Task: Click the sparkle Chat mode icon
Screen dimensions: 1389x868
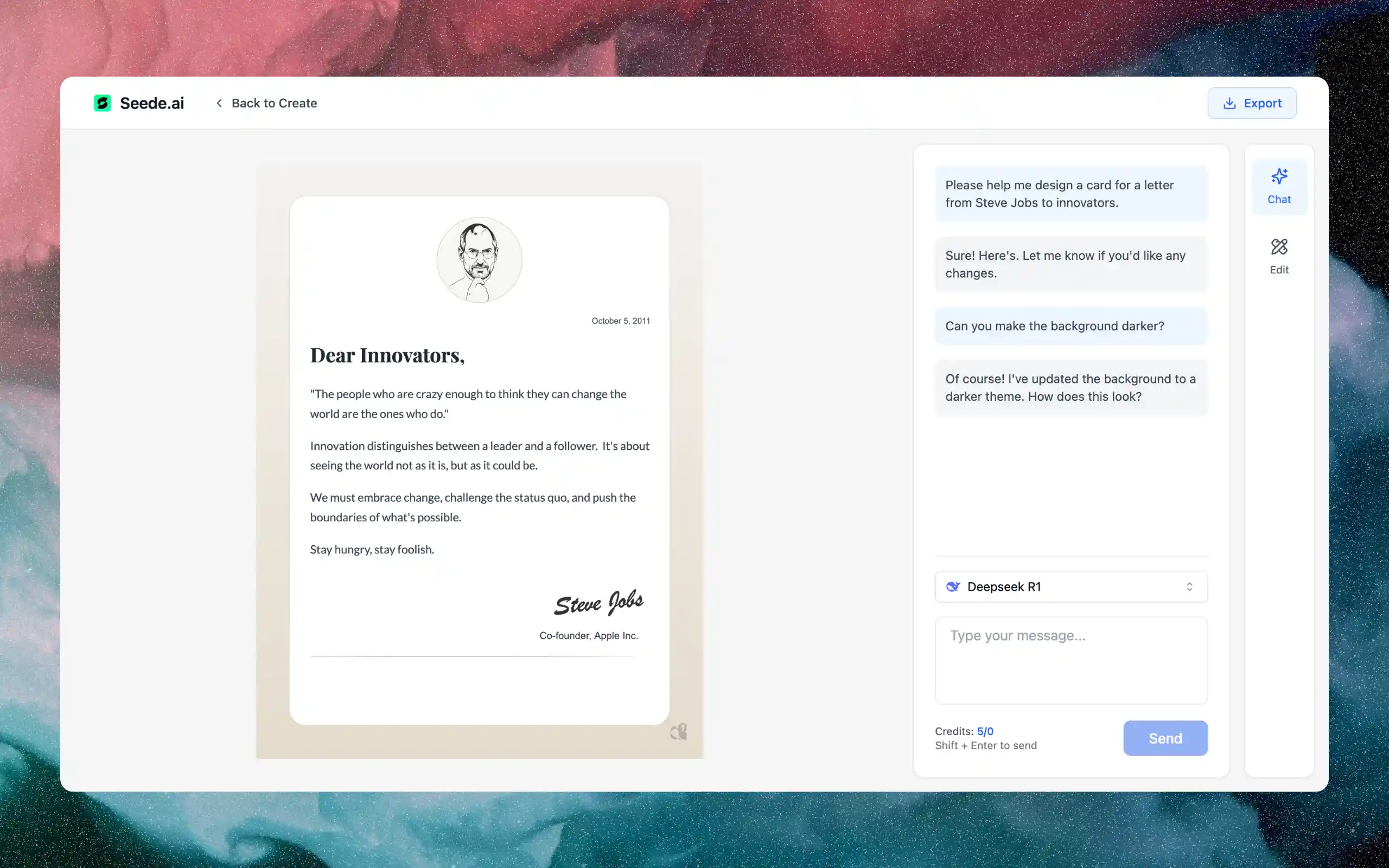Action: coord(1279,176)
